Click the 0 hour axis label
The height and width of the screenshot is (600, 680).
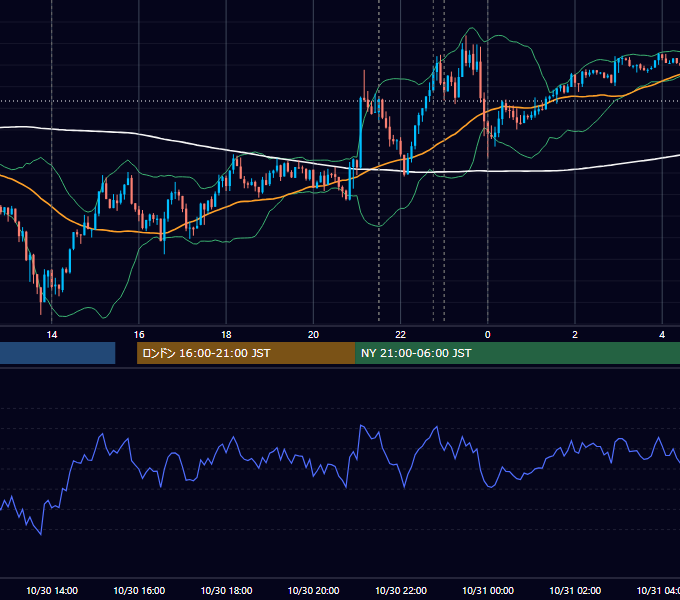[487, 335]
